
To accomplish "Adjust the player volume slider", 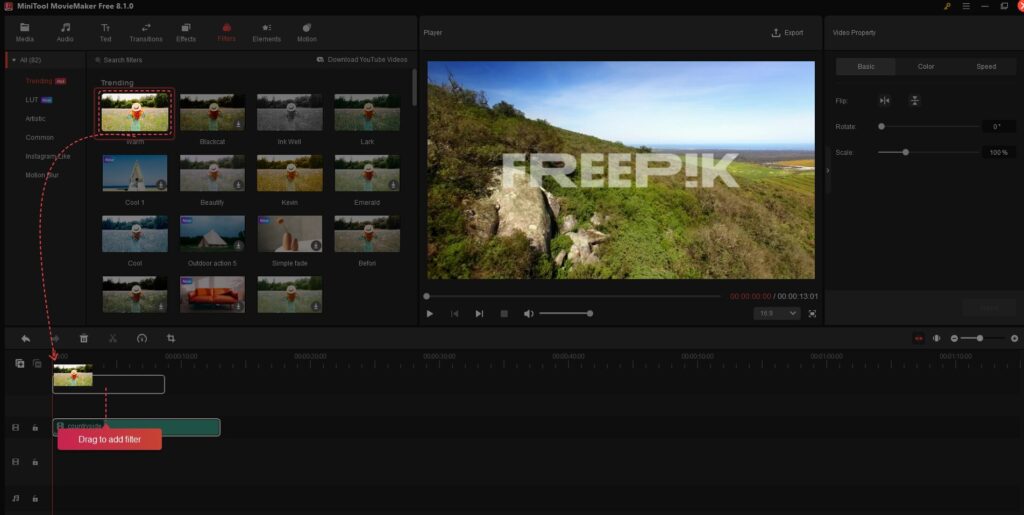I will pyautogui.click(x=565, y=314).
